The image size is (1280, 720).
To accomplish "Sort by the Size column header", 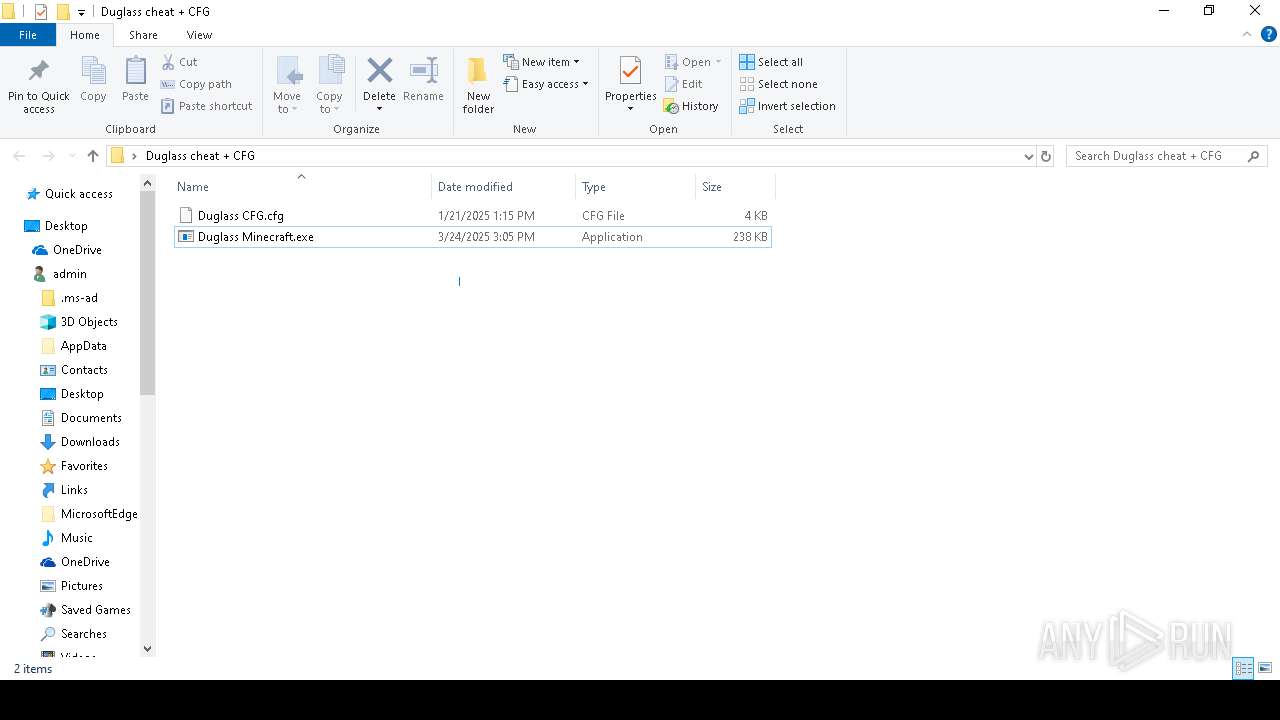I will click(x=735, y=187).
